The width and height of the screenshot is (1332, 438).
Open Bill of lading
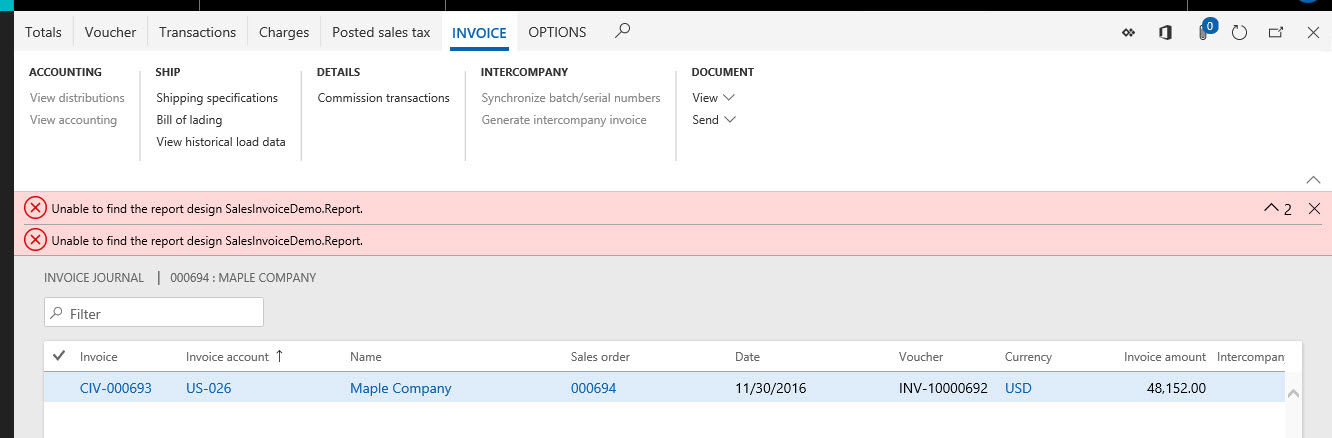coord(189,120)
